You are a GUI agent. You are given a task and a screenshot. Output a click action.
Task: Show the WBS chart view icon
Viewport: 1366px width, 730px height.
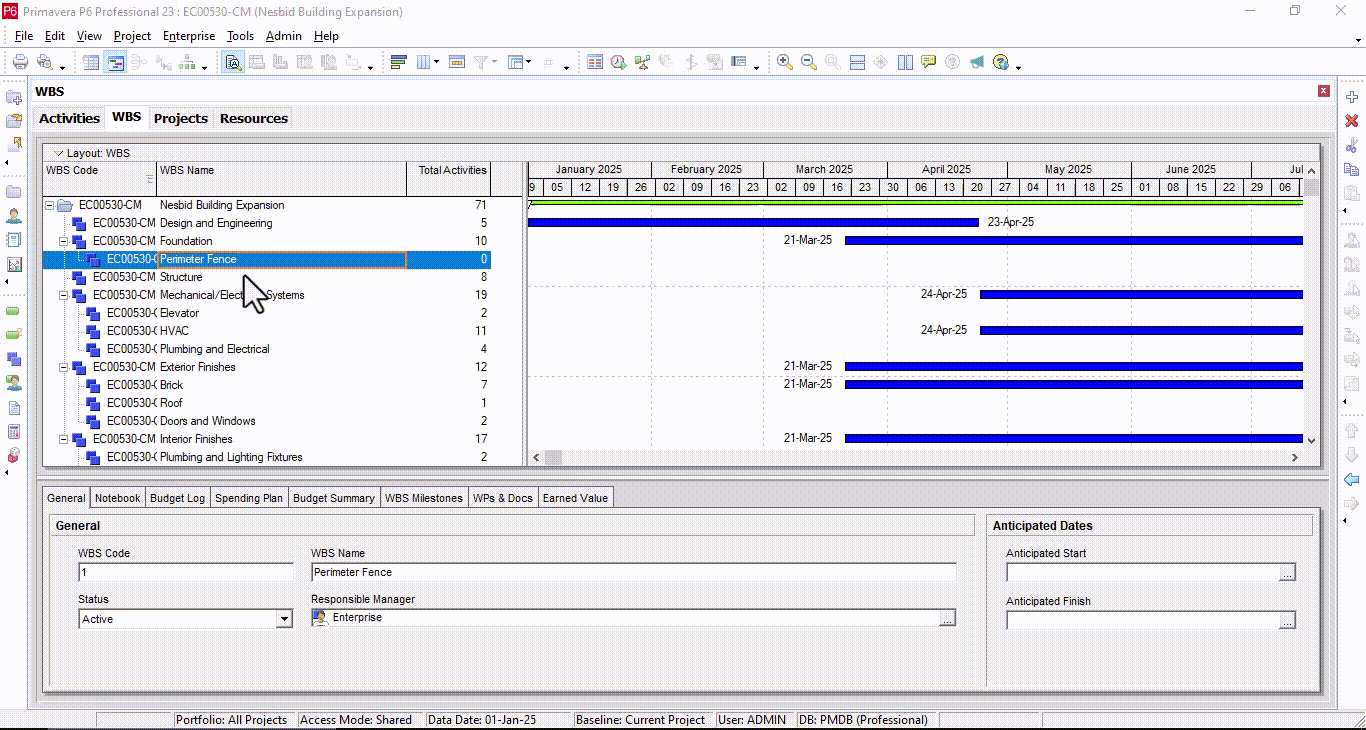pos(187,62)
